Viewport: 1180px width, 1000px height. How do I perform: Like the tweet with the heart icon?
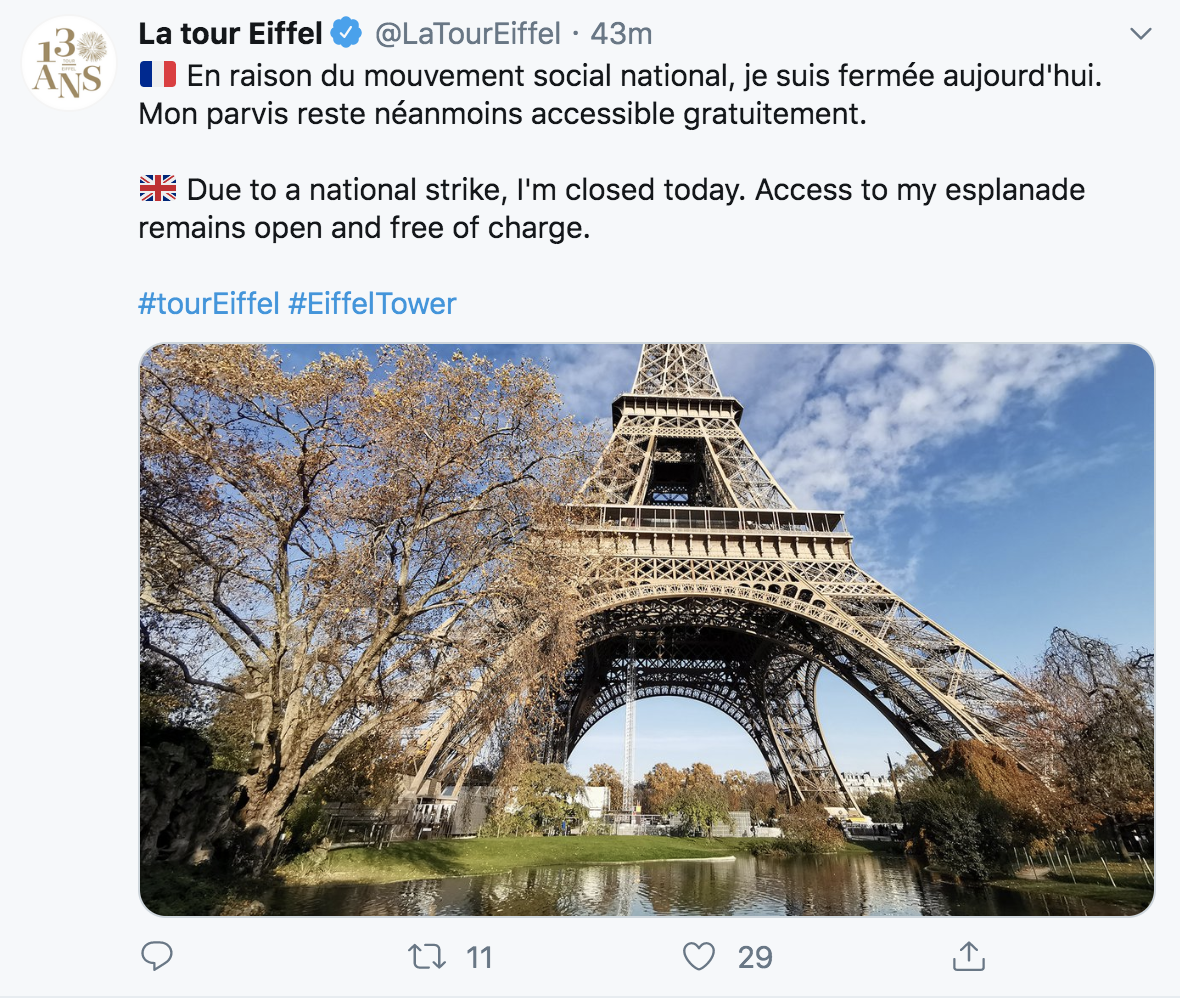coord(698,957)
